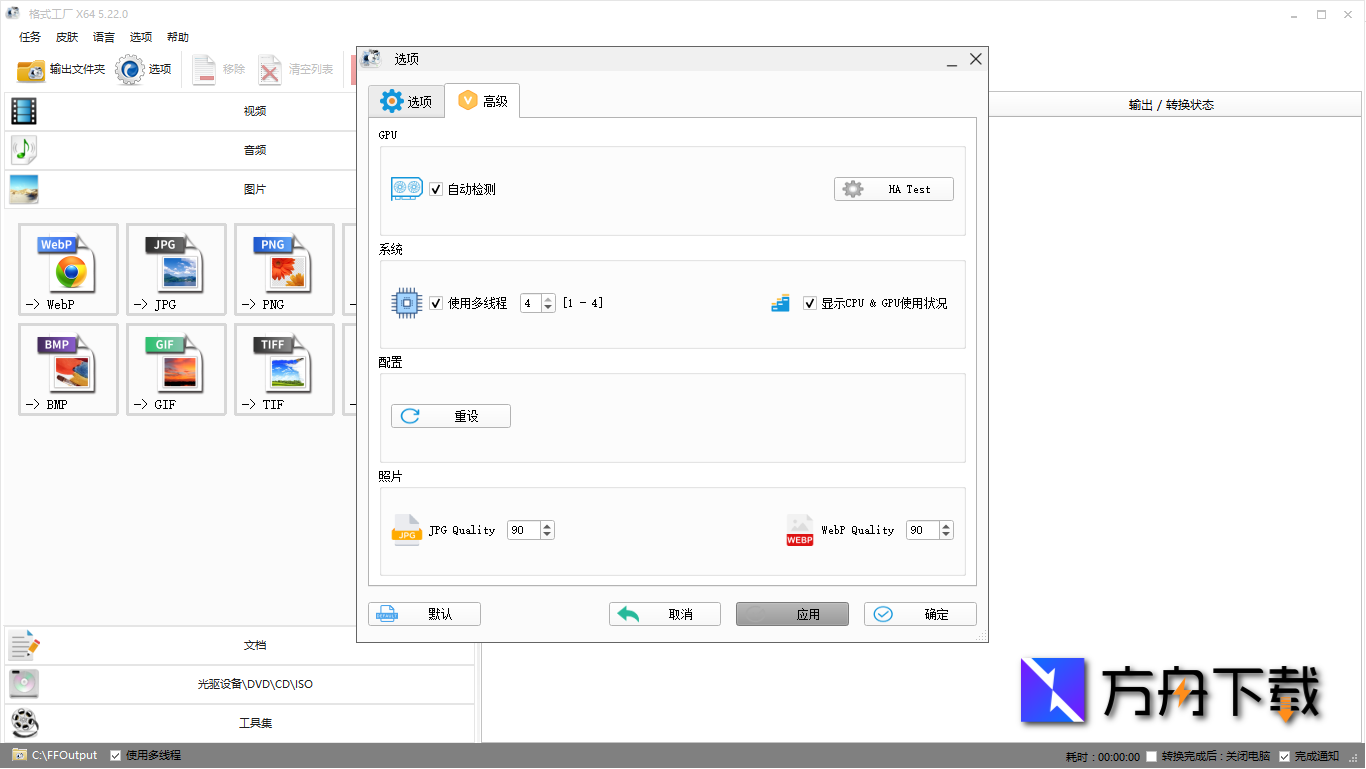1366x769 pixels.
Task: Choose the PNG image format icon
Action: coord(284,269)
